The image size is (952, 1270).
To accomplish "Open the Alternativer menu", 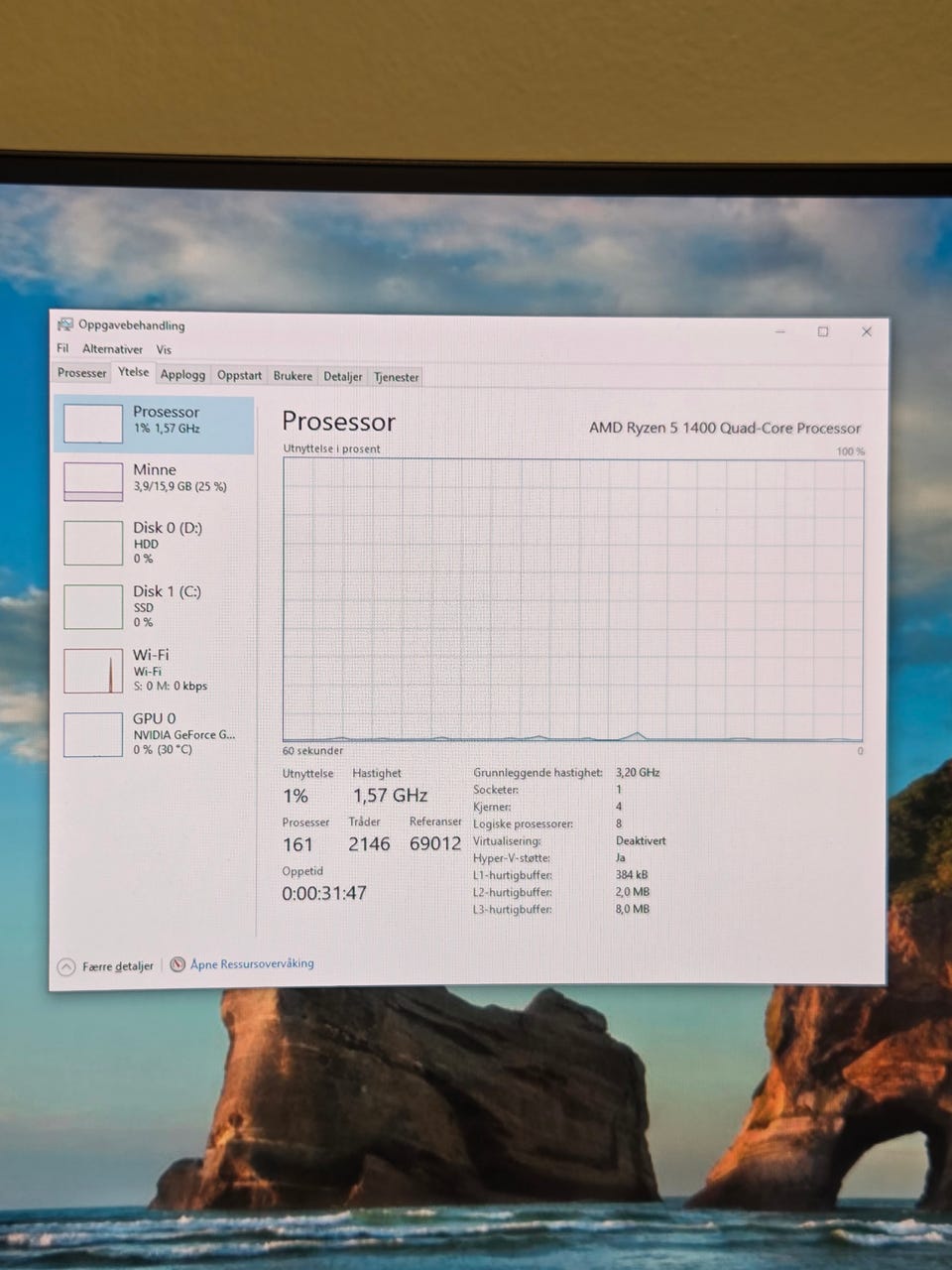I will pyautogui.click(x=112, y=349).
